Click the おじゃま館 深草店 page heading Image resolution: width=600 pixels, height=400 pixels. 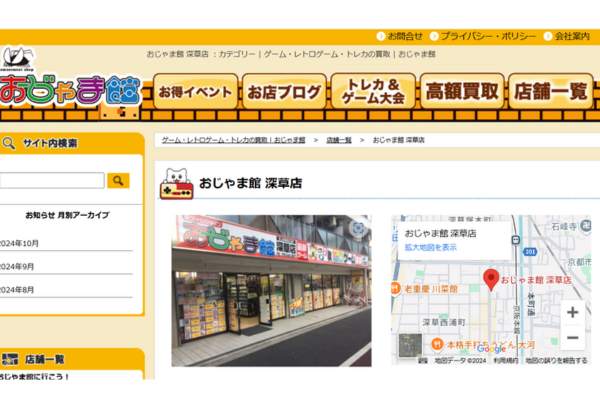click(251, 183)
